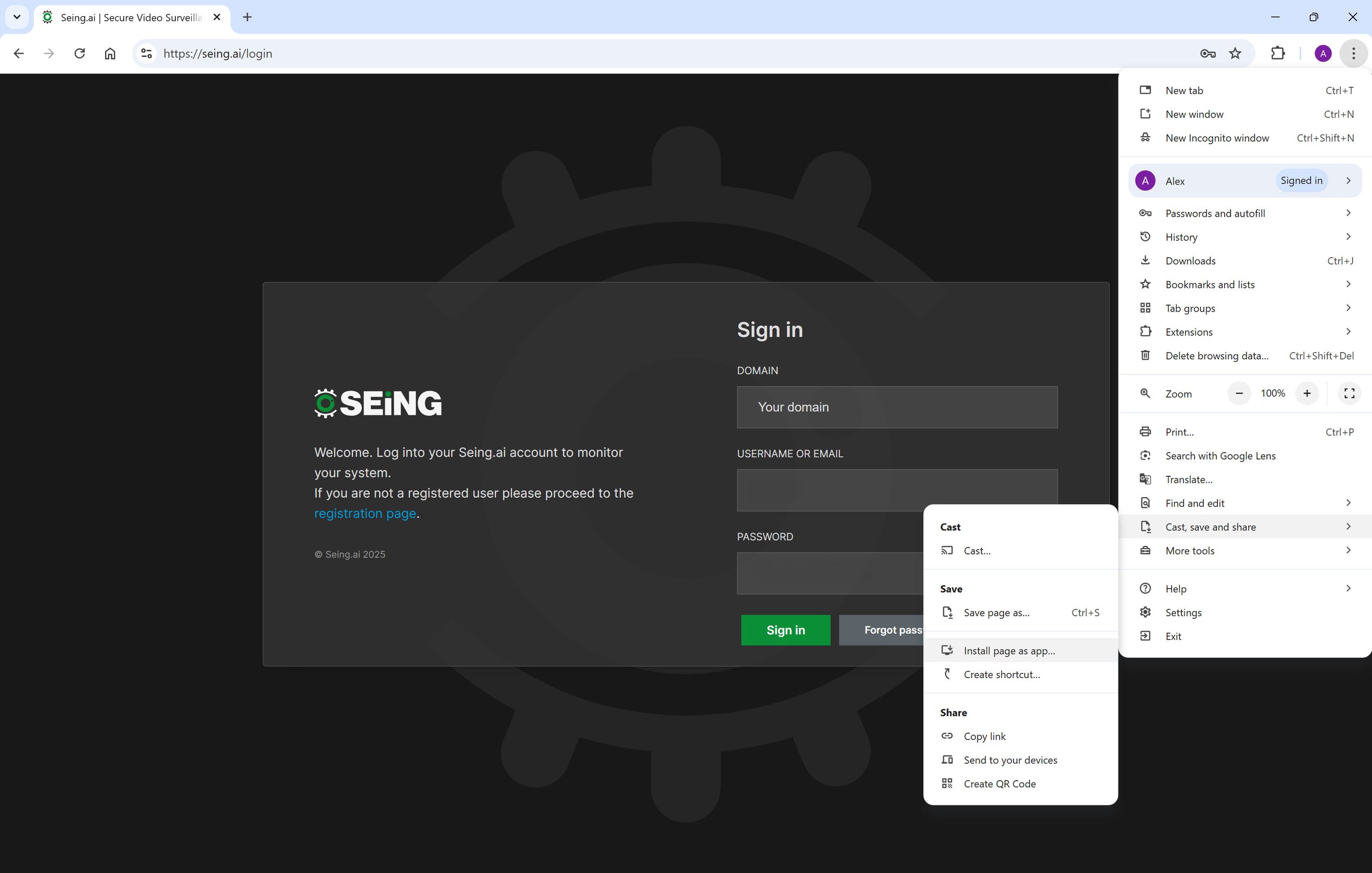Screen dimensions: 1372x873
Task: Reload the page
Action: coord(80,54)
